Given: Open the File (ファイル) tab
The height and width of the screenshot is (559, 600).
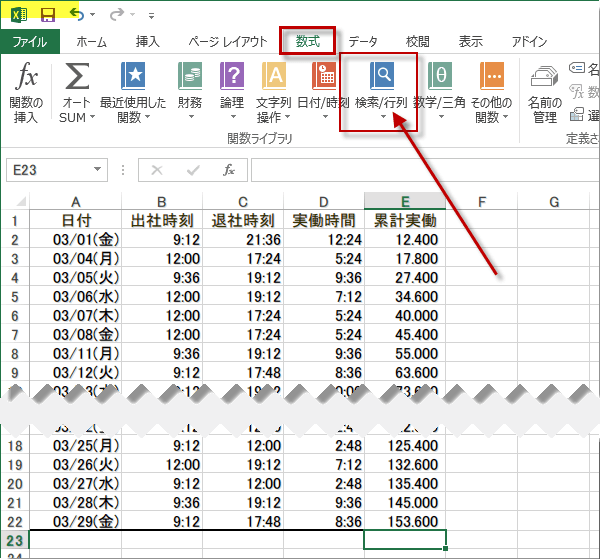Looking at the screenshot, I should pyautogui.click(x=30, y=42).
